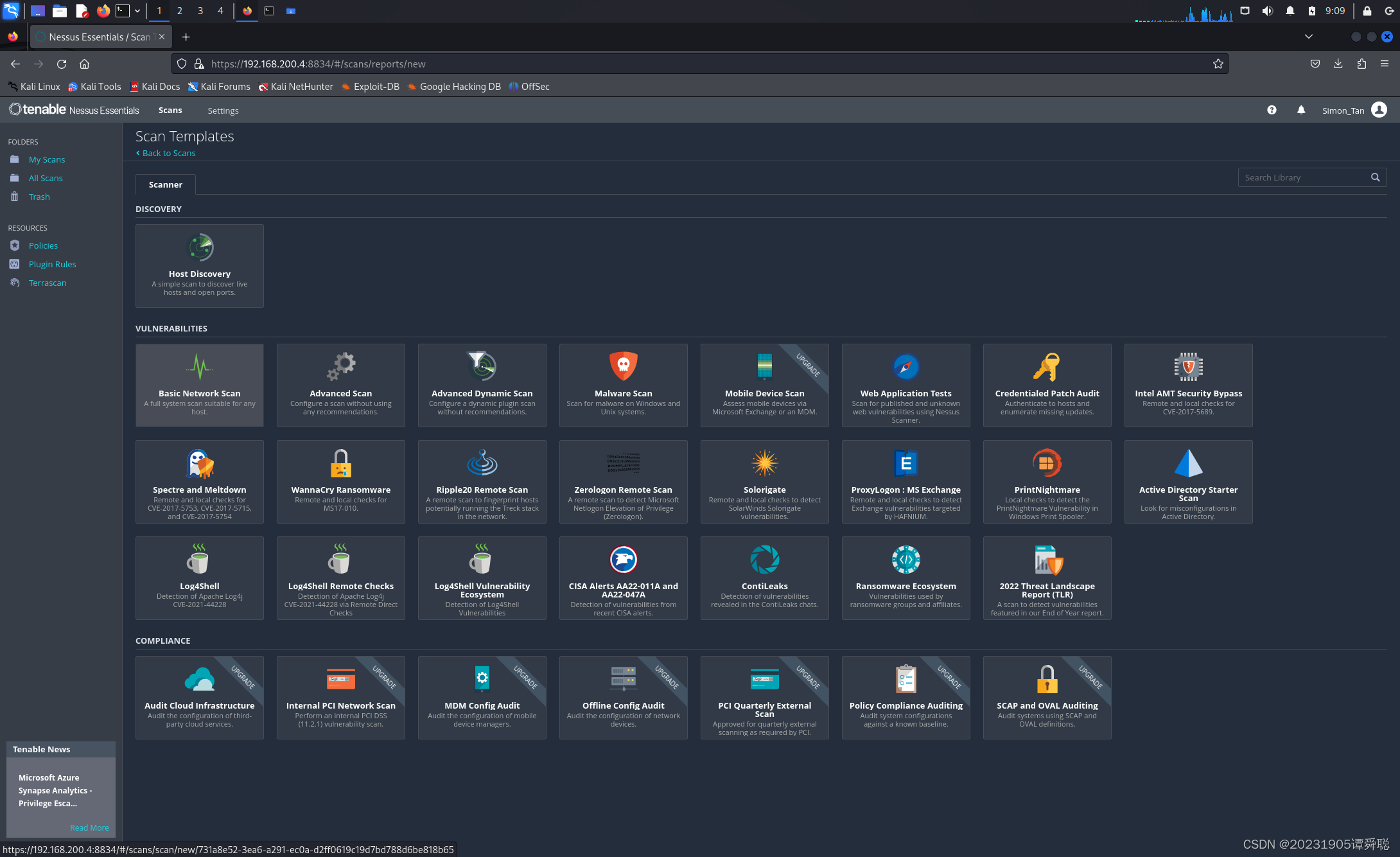Open 2022 Threat Landscape Report template
The height and width of the screenshot is (857, 1400).
pyautogui.click(x=1047, y=578)
